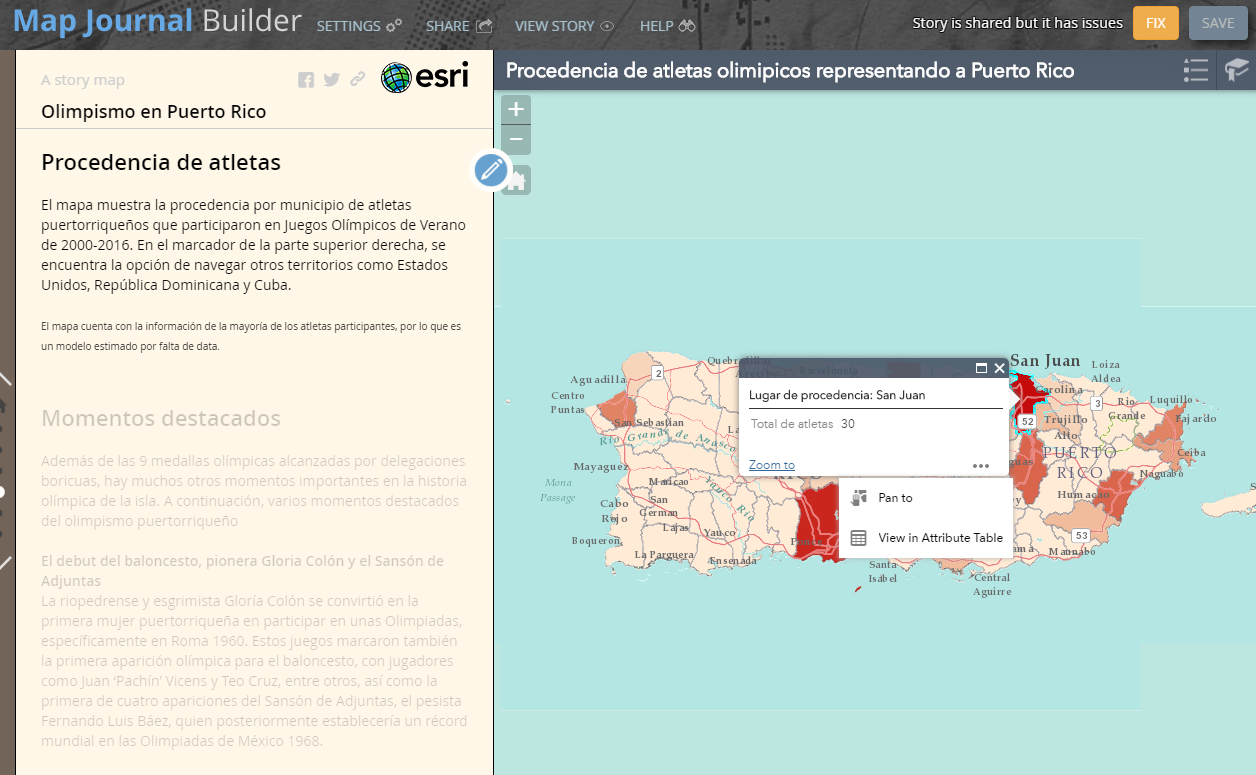This screenshot has width=1256, height=775.
Task: Click the Olimpismo en Puerto Rico title
Action: tap(154, 112)
